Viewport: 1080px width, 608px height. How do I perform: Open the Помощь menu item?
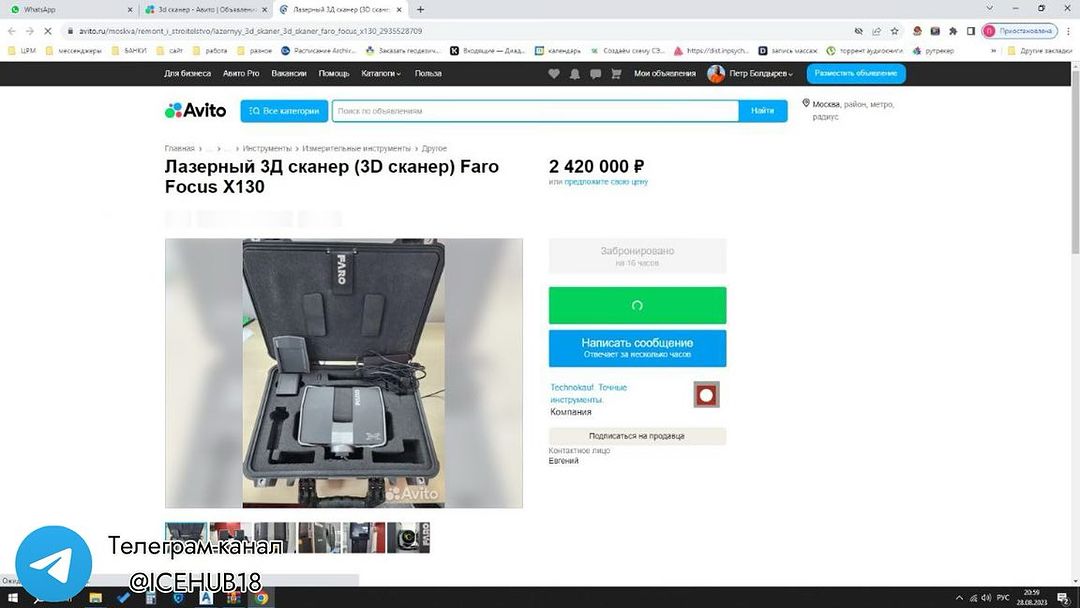[x=333, y=74]
